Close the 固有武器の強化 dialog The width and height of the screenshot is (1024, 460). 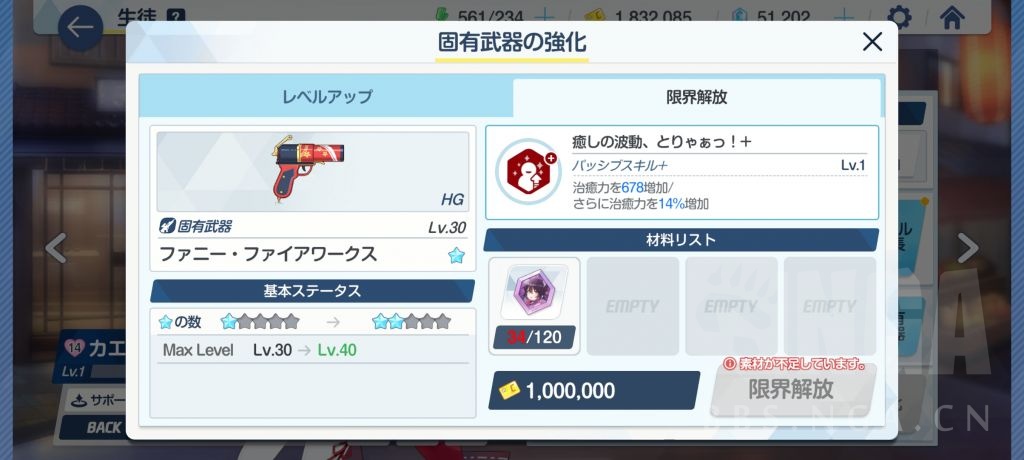[x=872, y=42]
